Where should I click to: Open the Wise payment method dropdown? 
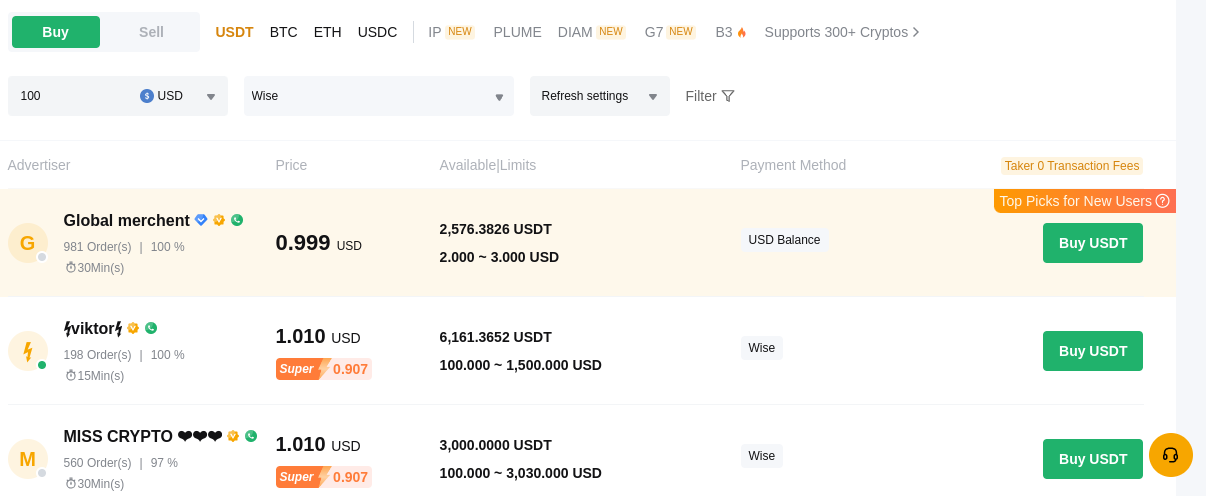[x=378, y=96]
